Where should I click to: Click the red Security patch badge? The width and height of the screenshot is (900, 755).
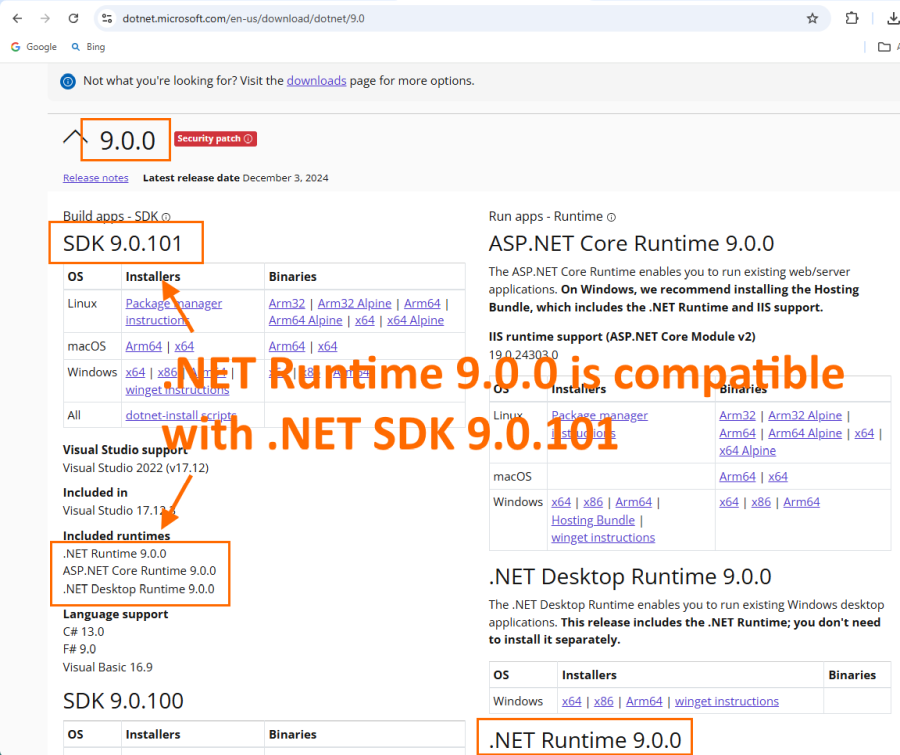[215, 139]
